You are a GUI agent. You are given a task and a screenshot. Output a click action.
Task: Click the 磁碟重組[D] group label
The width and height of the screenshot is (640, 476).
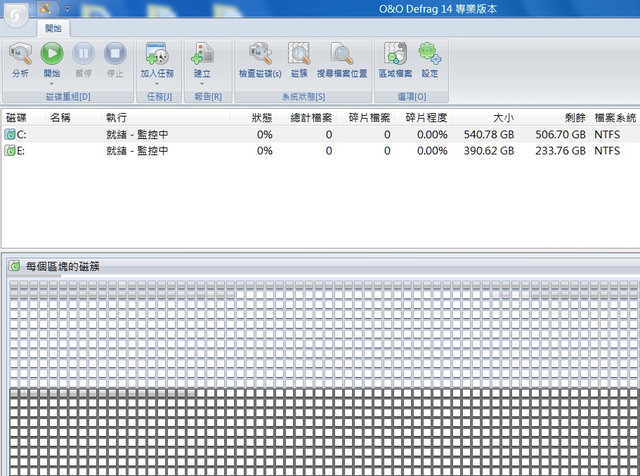tap(68, 97)
